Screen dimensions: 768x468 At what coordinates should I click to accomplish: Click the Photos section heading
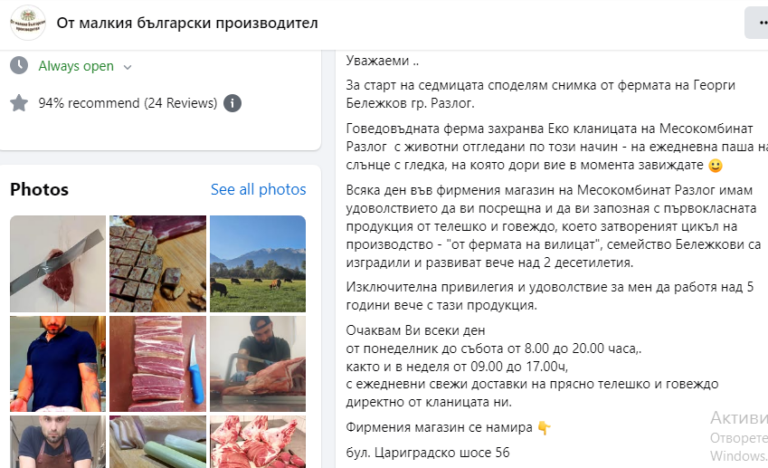pyautogui.click(x=39, y=189)
